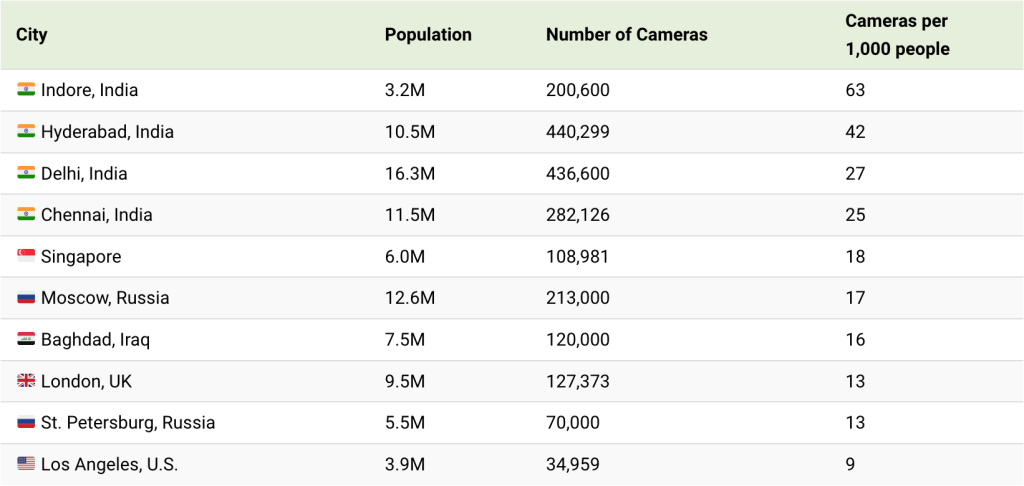Click the 70,000 cameras cell
Image resolution: width=1024 pixels, height=486 pixels.
click(573, 423)
